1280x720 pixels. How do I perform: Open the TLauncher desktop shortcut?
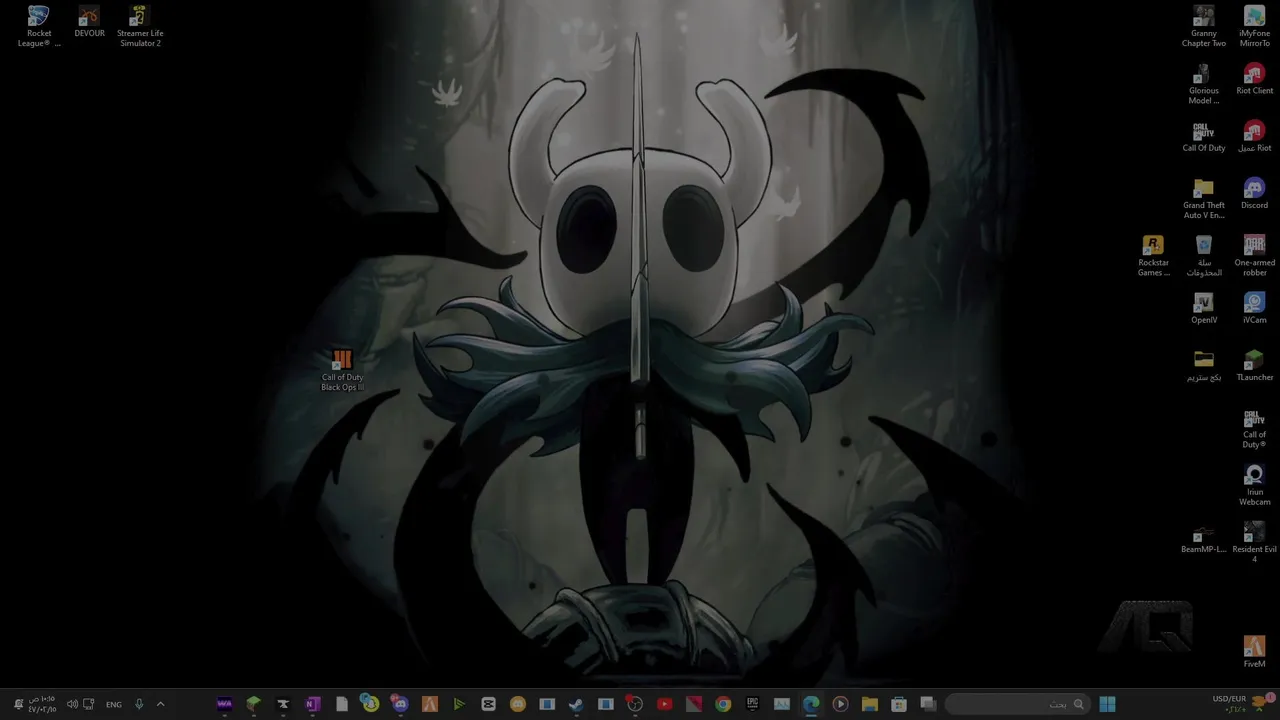coord(1254,366)
